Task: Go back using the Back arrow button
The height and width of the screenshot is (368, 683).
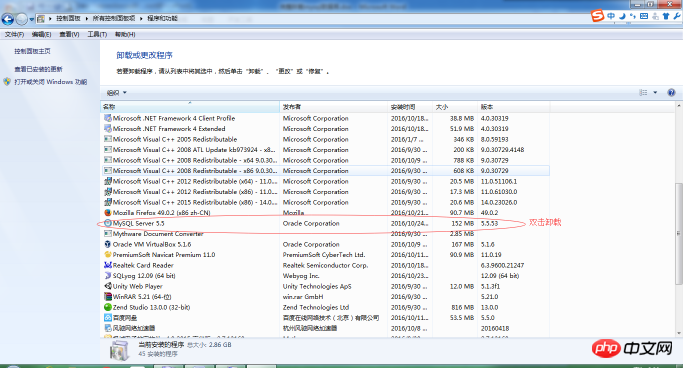Action: [8, 19]
